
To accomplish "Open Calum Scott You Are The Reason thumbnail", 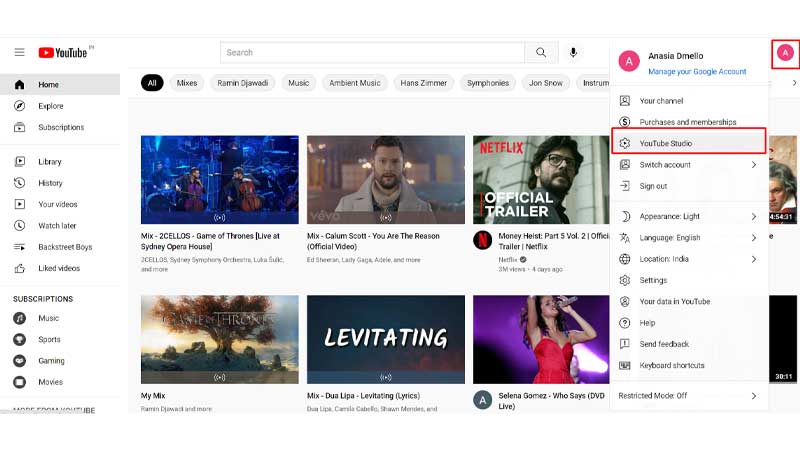I will click(x=386, y=180).
